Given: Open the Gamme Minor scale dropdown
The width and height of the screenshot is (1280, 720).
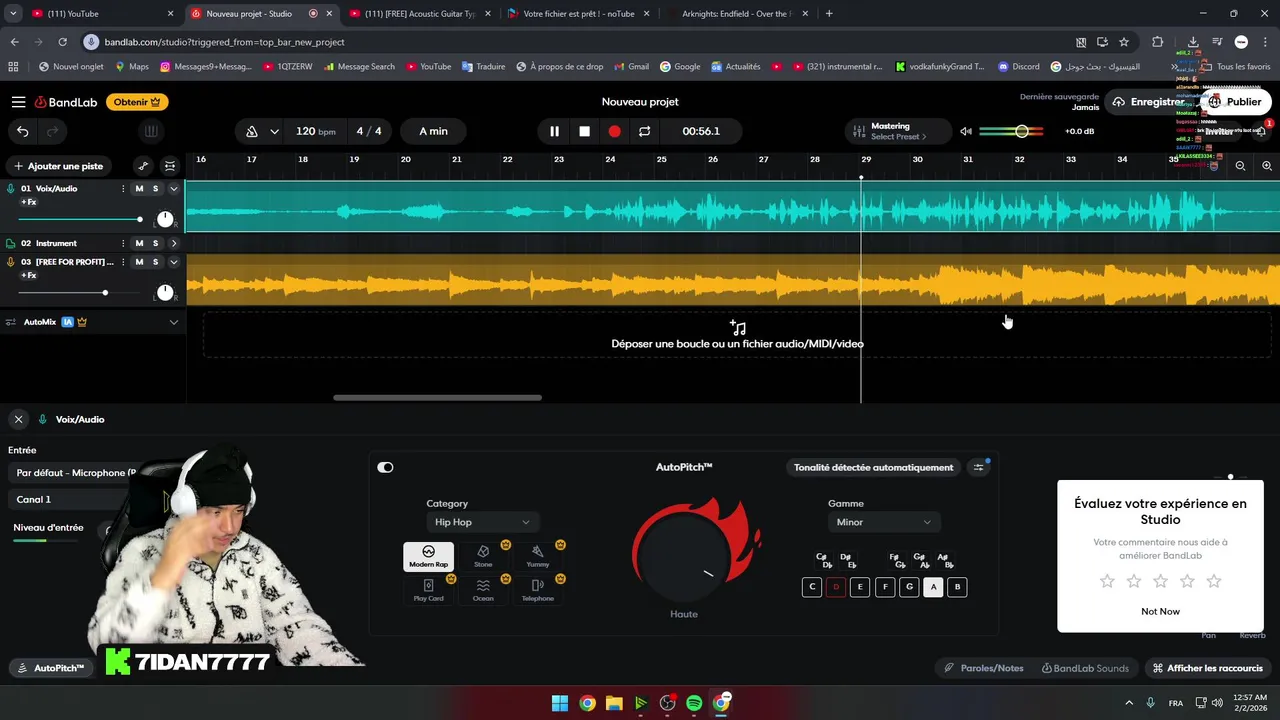Looking at the screenshot, I should pyautogui.click(x=883, y=522).
